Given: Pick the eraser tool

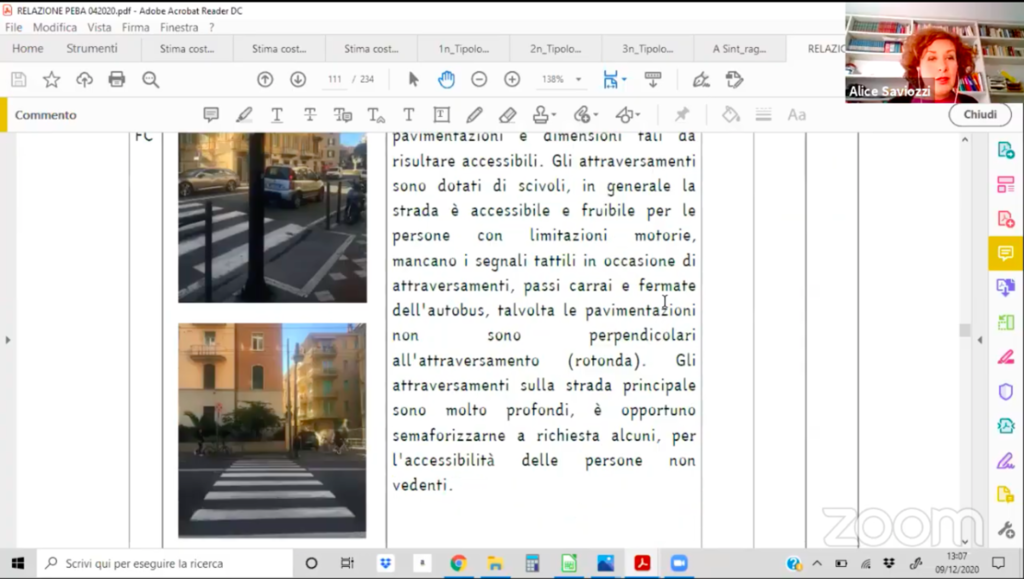Looking at the screenshot, I should click(x=507, y=115).
